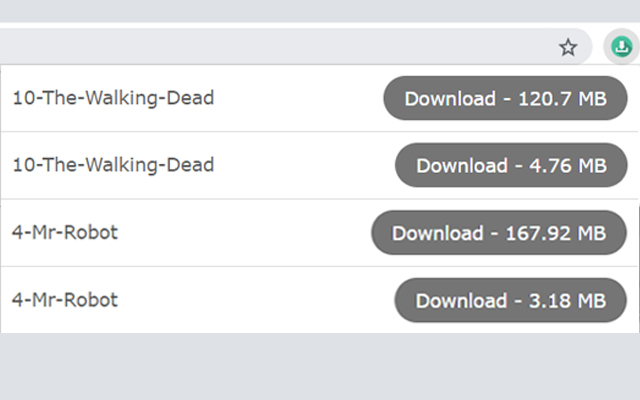Open the green downloader extension icon

620,47
